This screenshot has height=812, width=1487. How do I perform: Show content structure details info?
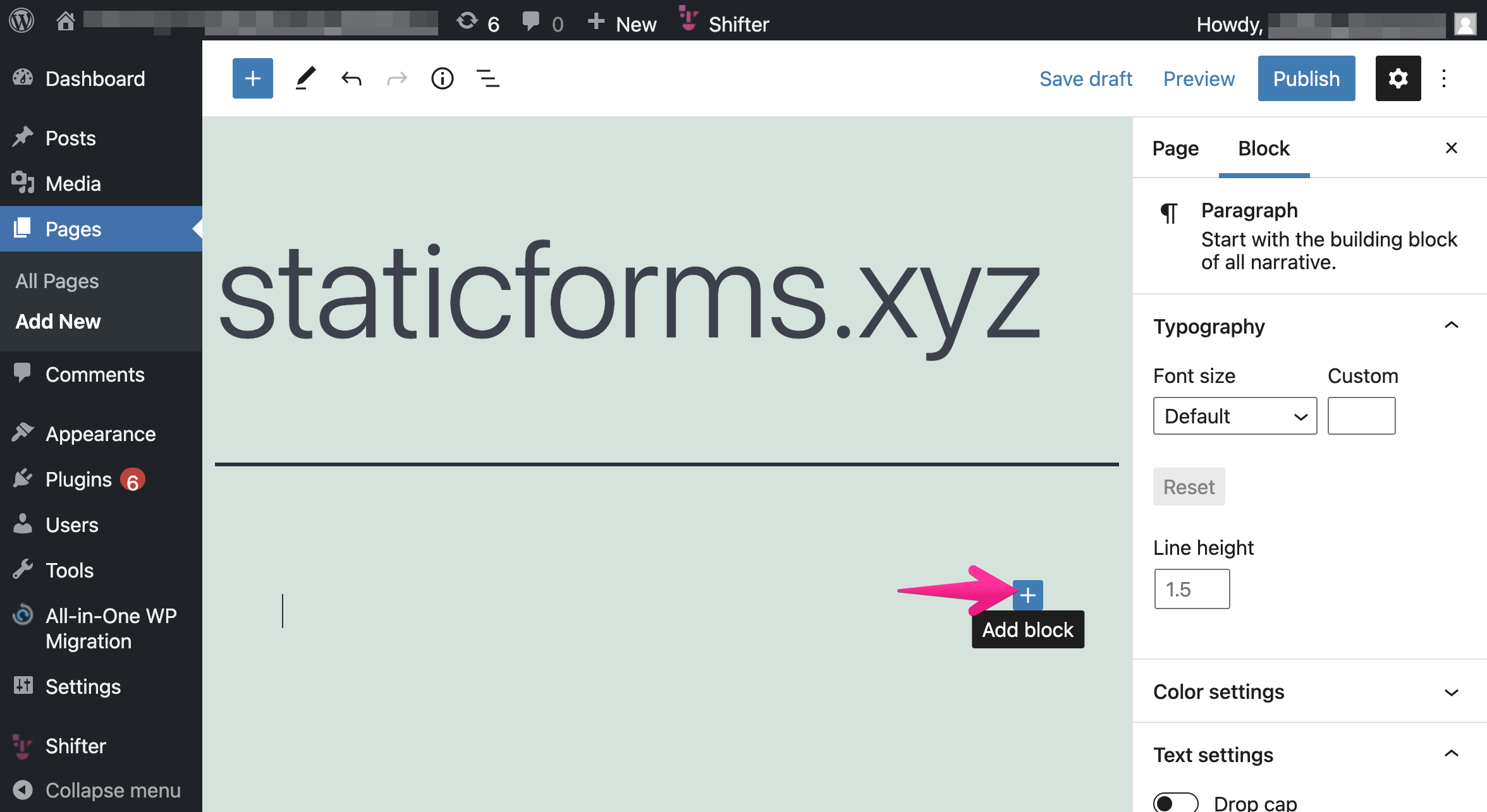[443, 78]
